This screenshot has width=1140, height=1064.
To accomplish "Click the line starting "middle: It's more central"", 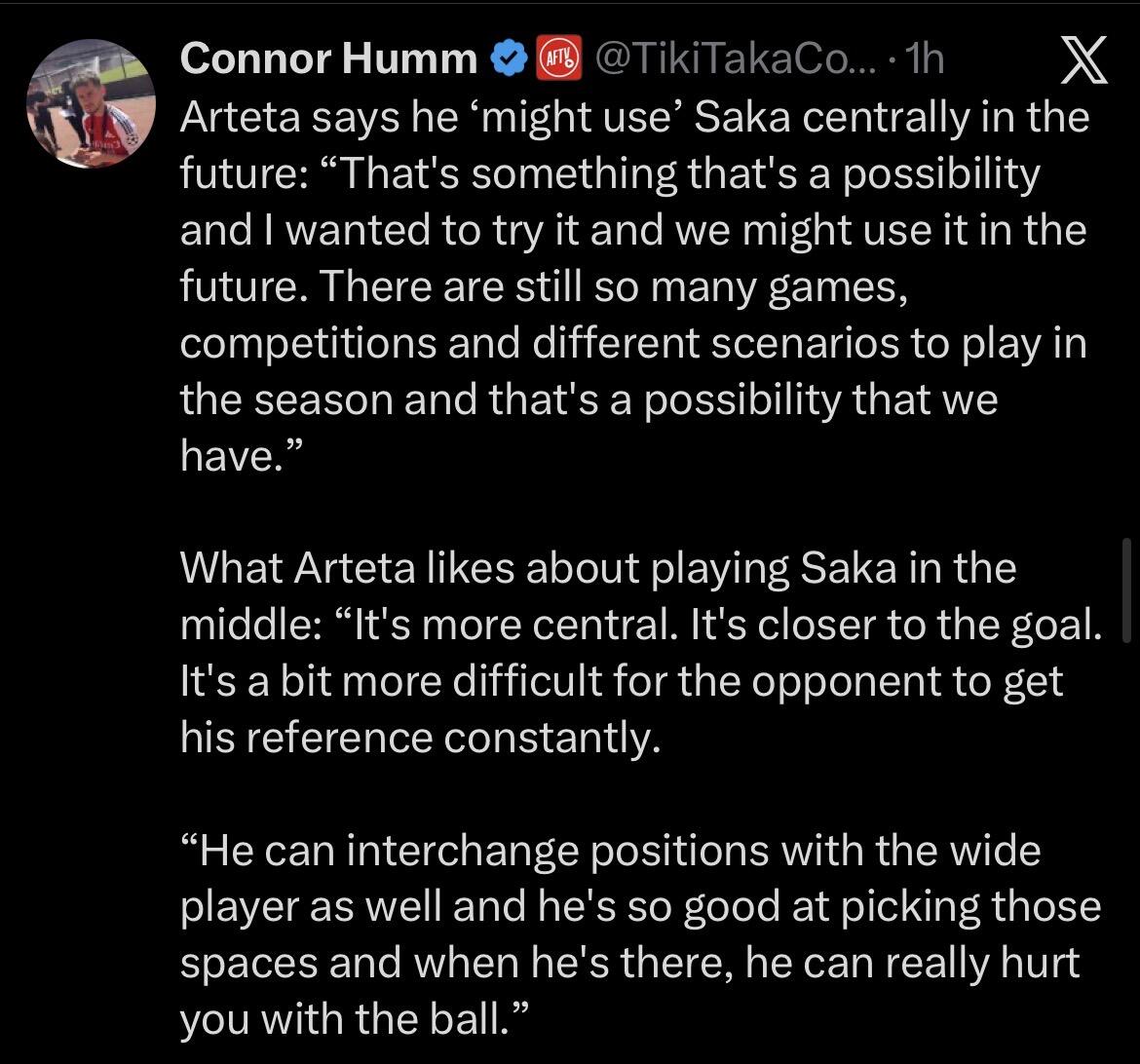I will coord(641,626).
